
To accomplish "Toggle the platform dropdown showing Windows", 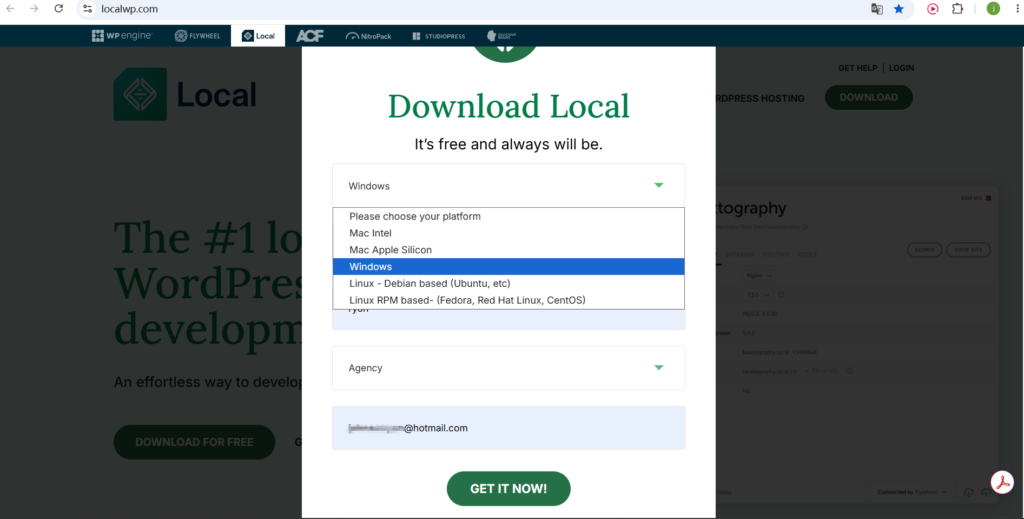I will [509, 185].
